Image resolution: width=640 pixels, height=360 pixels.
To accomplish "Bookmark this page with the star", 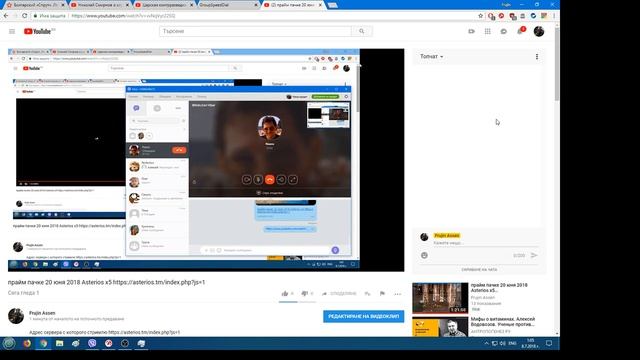I will pos(480,16).
